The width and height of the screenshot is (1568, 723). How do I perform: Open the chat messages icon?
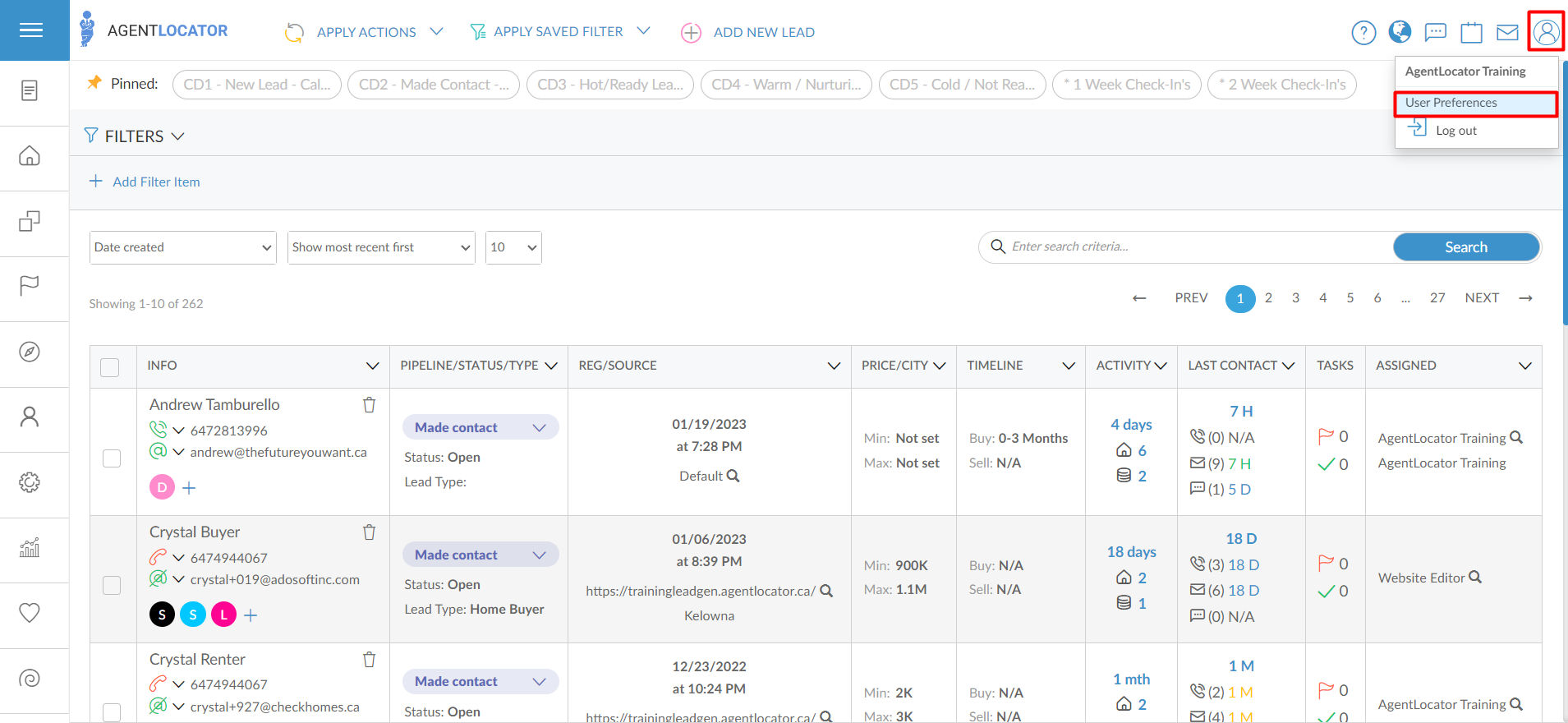[1435, 33]
